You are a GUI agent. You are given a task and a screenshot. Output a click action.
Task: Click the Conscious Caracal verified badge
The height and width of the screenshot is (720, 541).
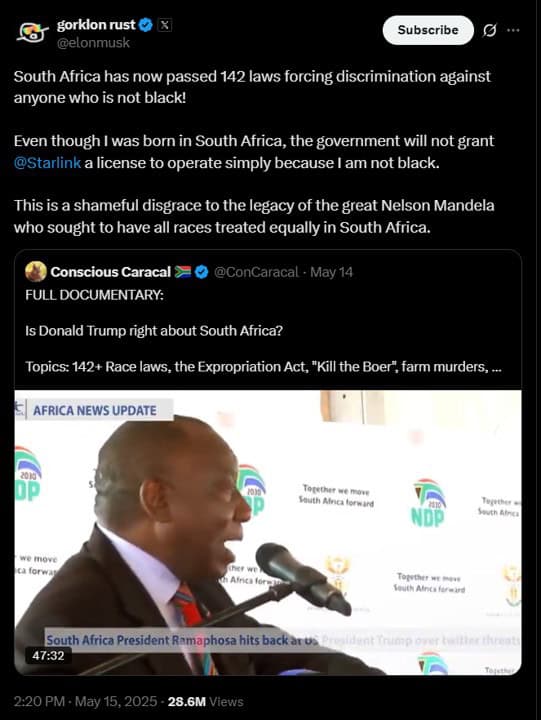(x=201, y=272)
